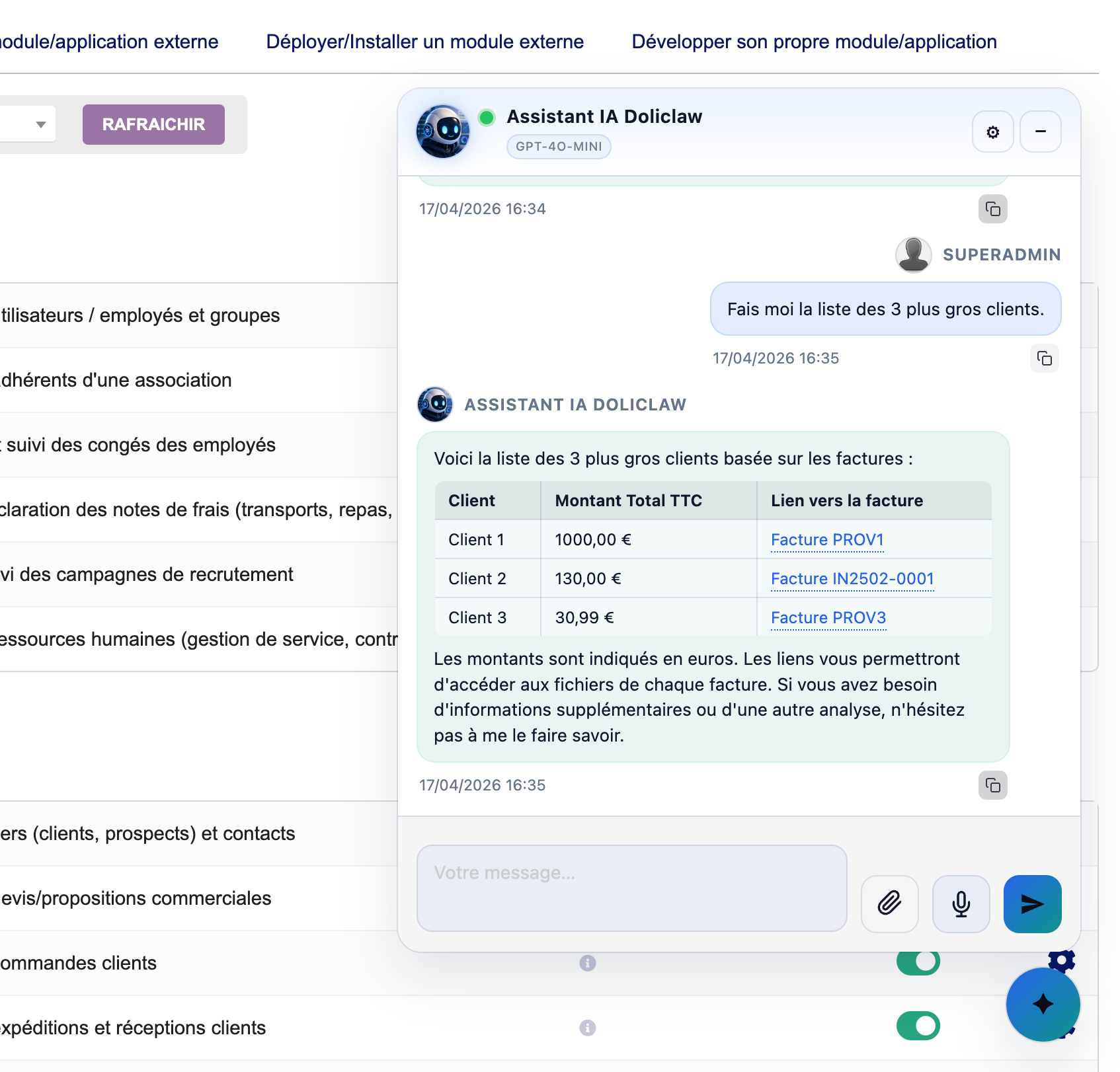This screenshot has width=1120, height=1072.
Task: Send the chat message
Action: click(x=1032, y=903)
